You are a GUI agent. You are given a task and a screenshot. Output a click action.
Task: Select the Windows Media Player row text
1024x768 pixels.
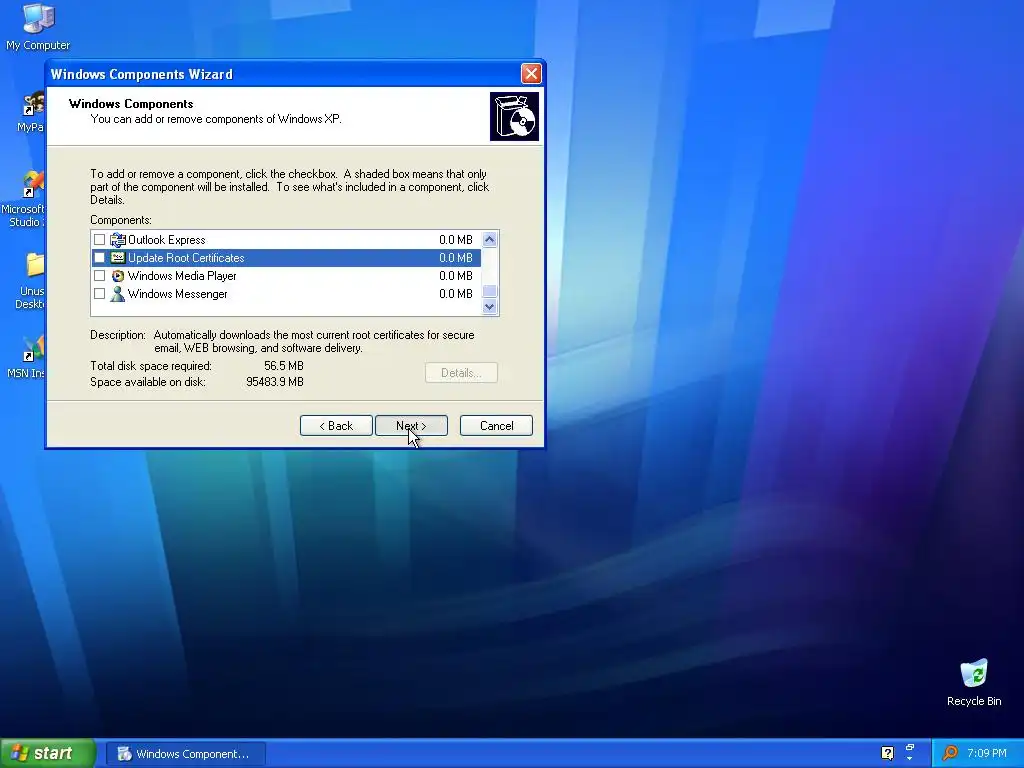coord(182,276)
